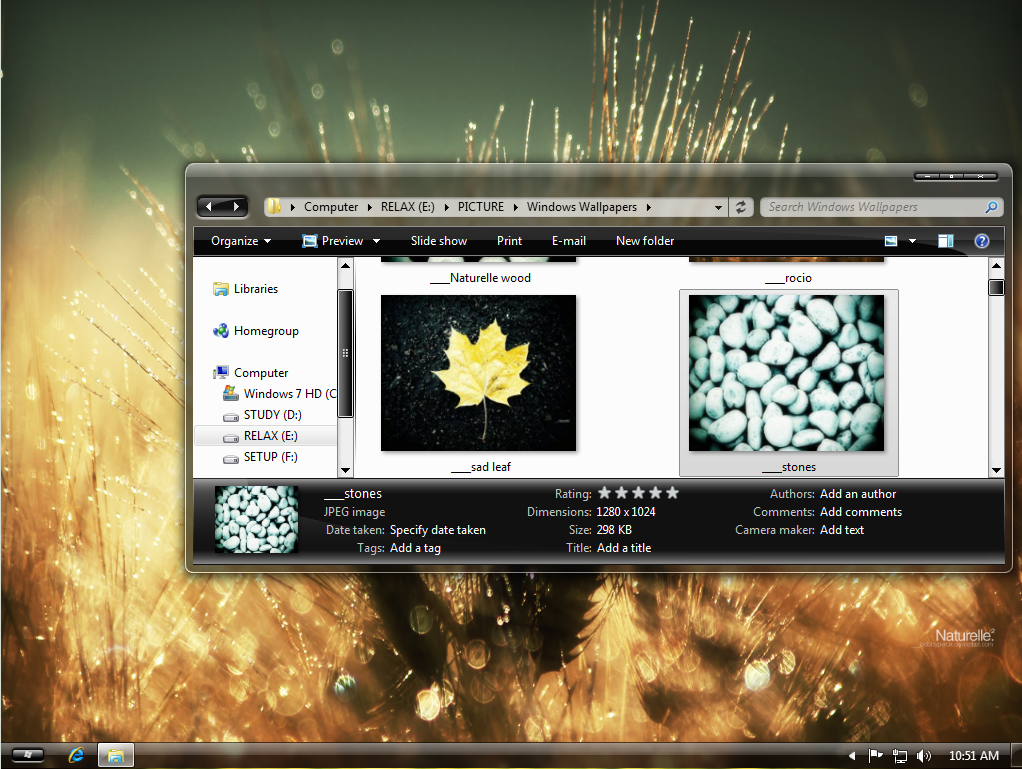Image resolution: width=1022 pixels, height=769 pixels.
Task: Open STUDY (D:) drive in sidebar
Action: [272, 414]
